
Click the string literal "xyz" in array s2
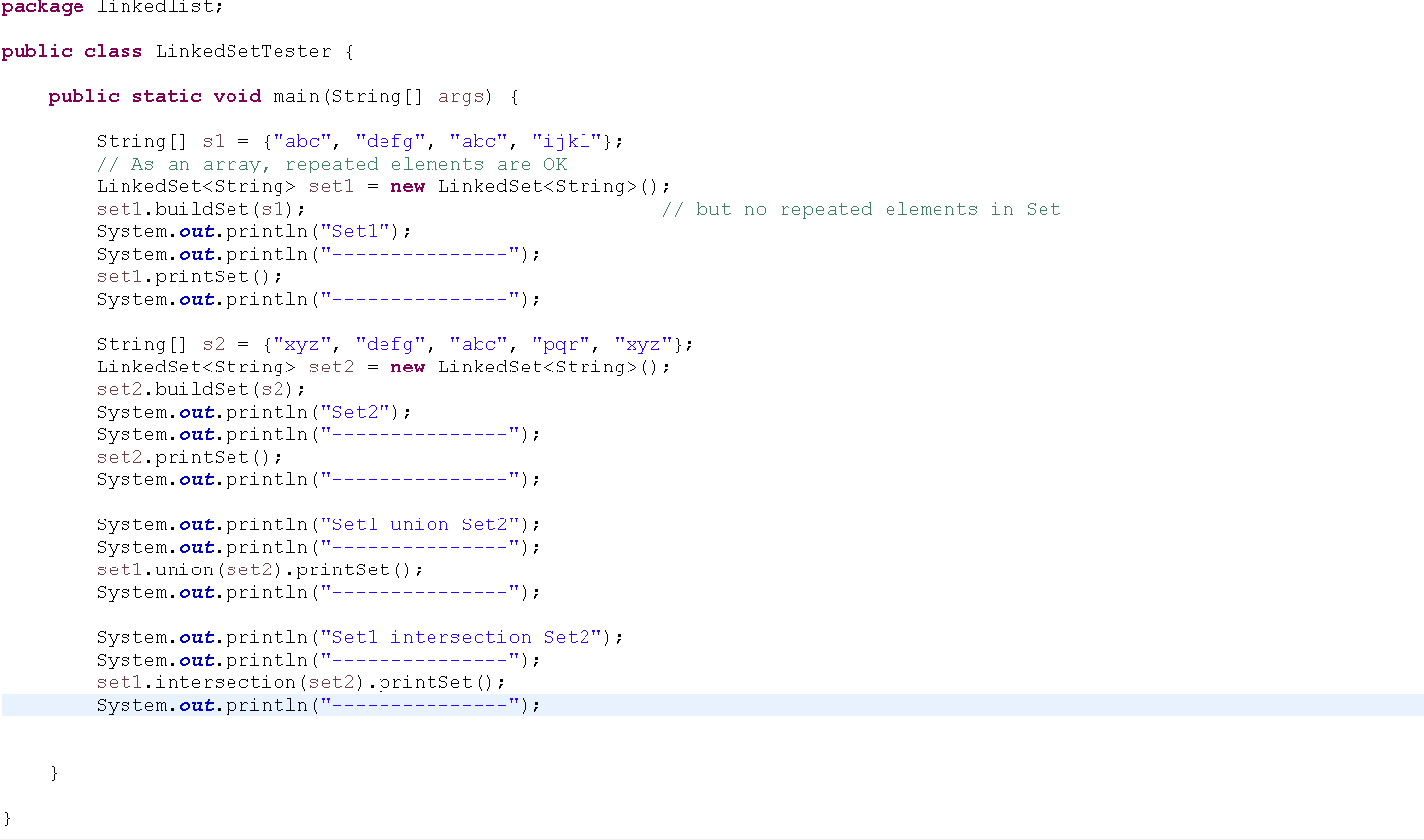303,344
